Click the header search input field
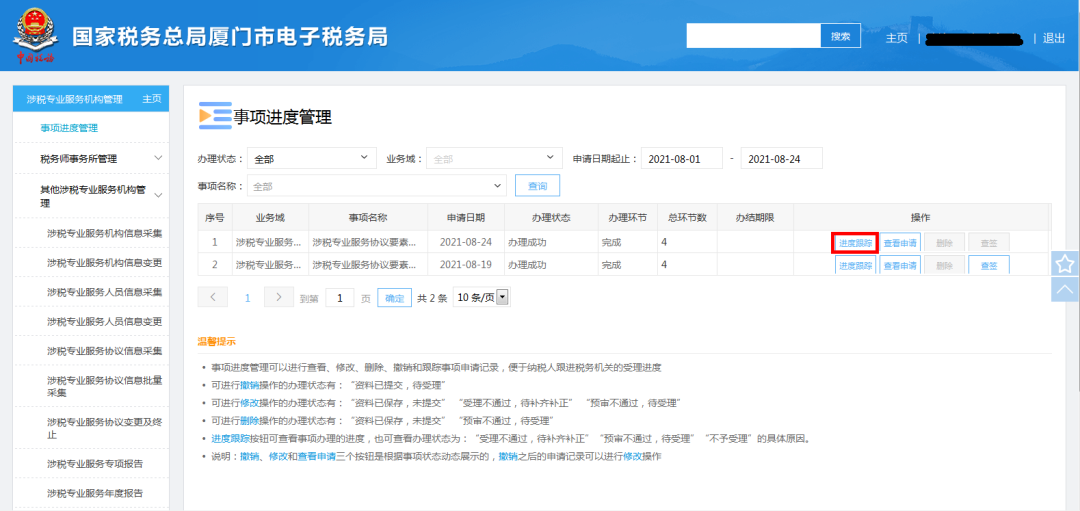Image resolution: width=1080 pixels, height=511 pixels. click(x=754, y=36)
